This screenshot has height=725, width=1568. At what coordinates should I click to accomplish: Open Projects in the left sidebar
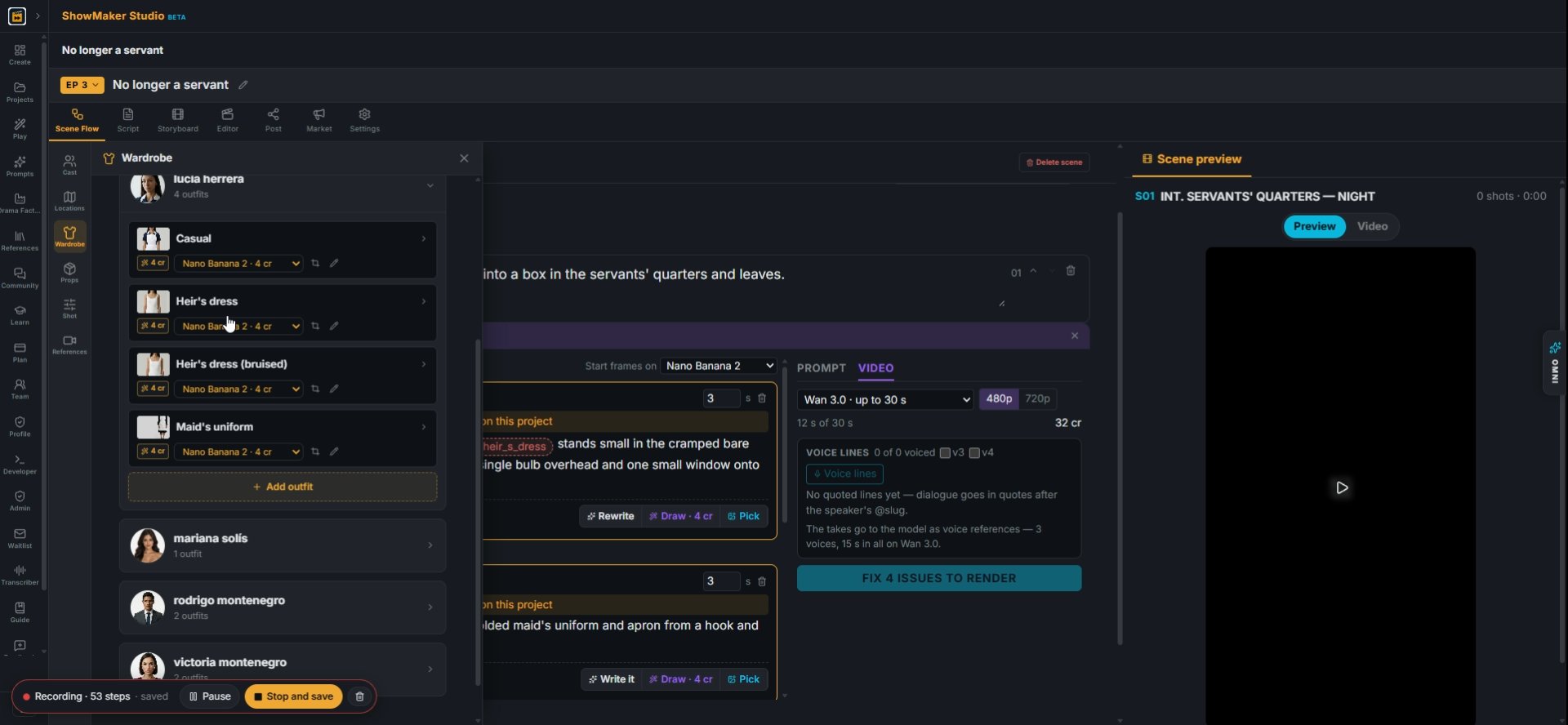point(20,92)
